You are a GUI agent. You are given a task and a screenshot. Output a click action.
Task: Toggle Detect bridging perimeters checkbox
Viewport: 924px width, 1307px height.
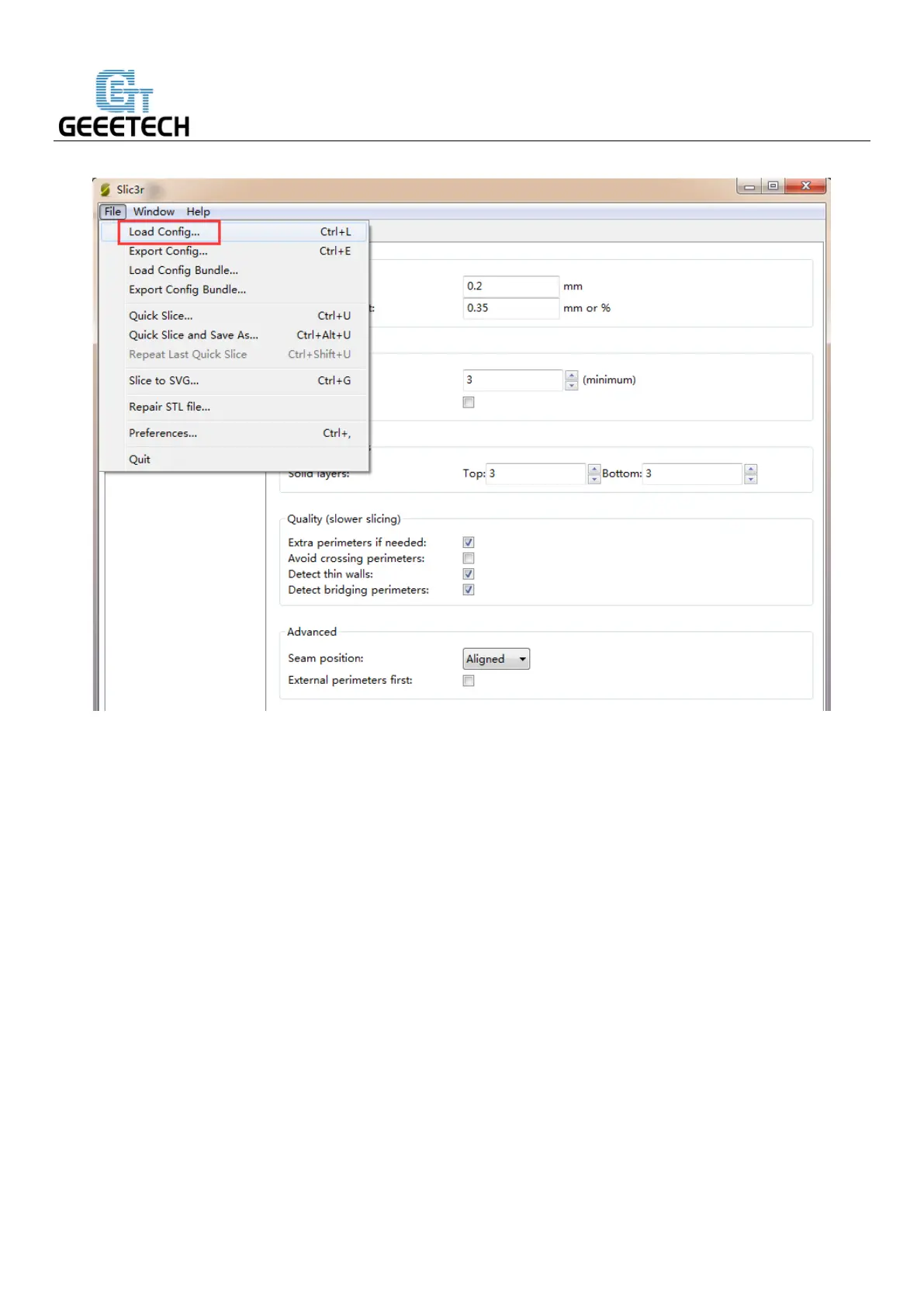[x=469, y=590]
